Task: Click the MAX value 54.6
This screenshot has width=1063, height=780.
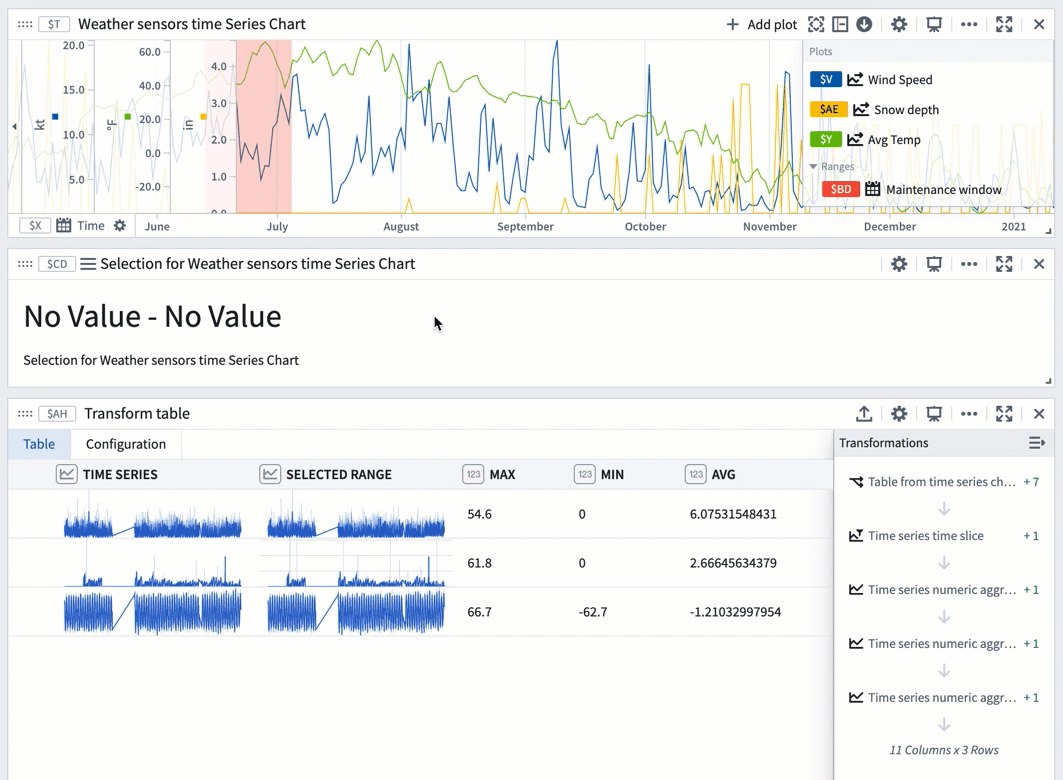Action: [x=479, y=514]
